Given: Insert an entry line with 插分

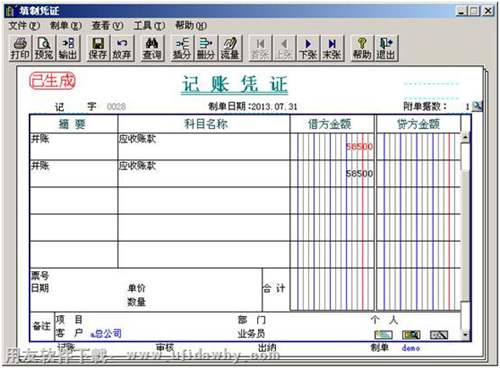Looking at the screenshot, I should [182, 48].
